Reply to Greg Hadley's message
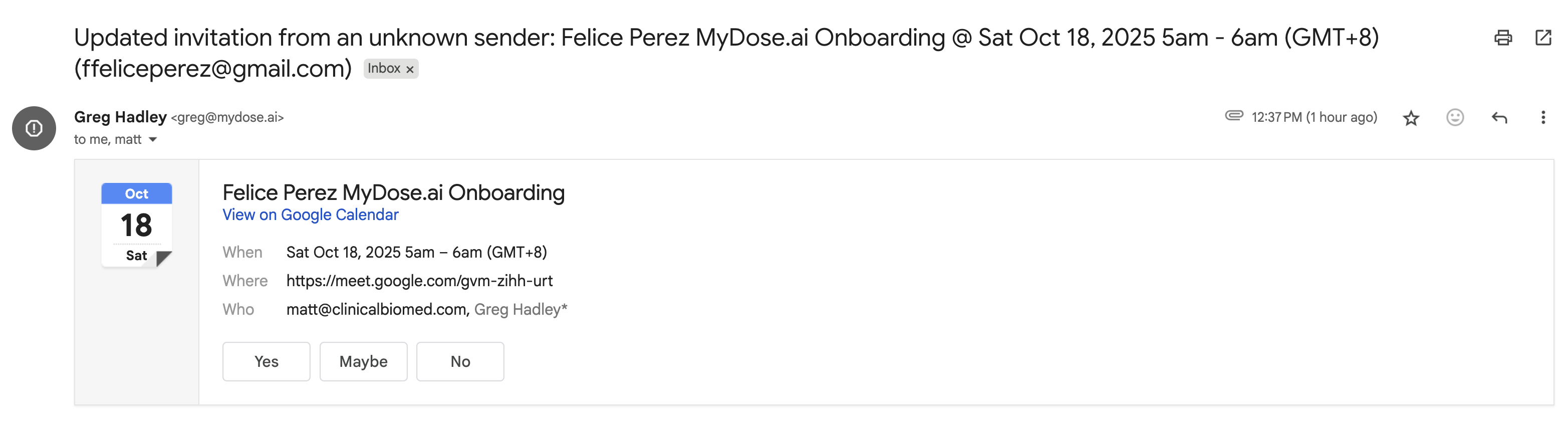 point(1499,118)
